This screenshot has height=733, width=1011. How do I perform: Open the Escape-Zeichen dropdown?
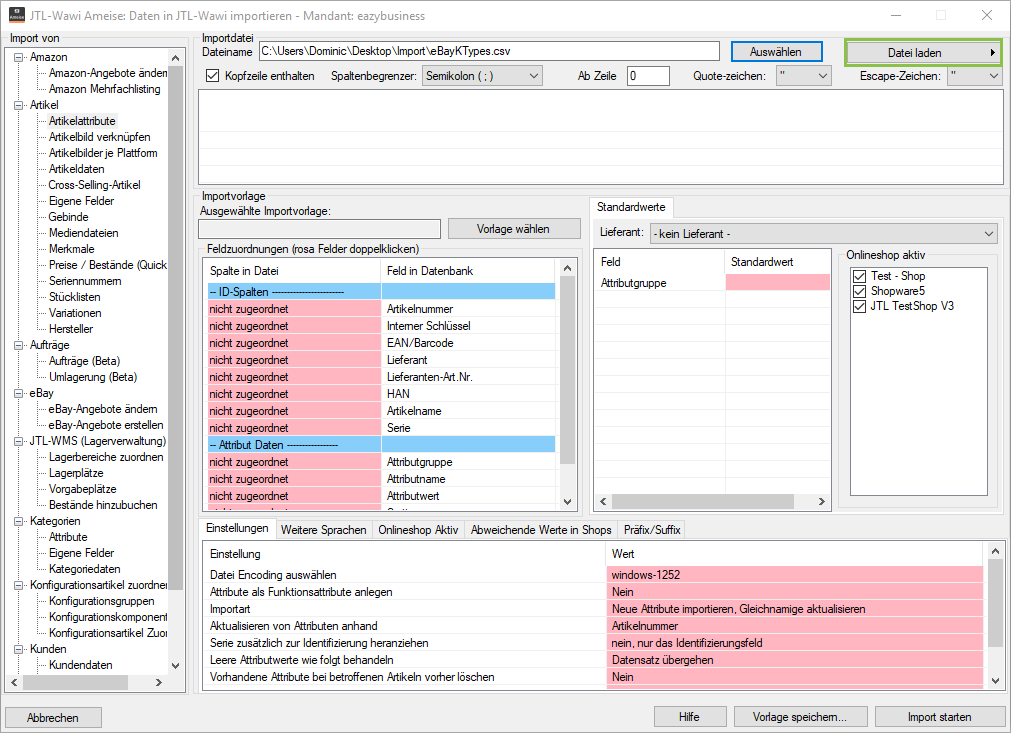pos(976,75)
